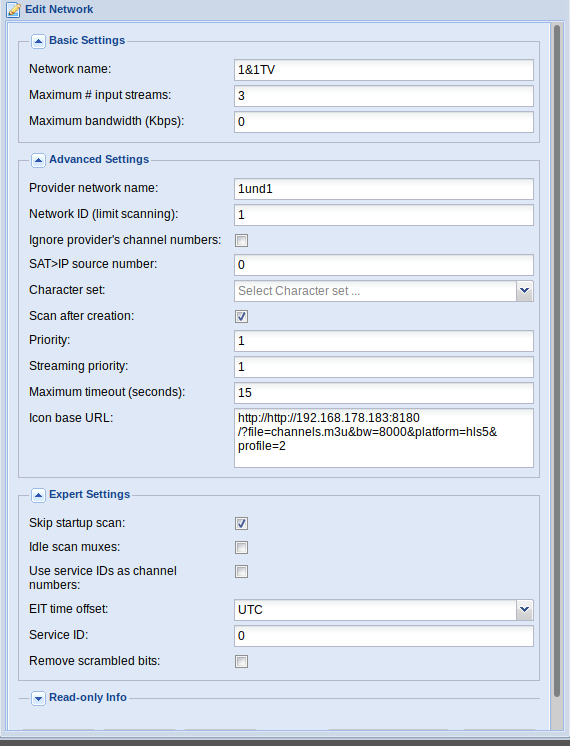Click the Expert Settings heading

click(x=89, y=494)
